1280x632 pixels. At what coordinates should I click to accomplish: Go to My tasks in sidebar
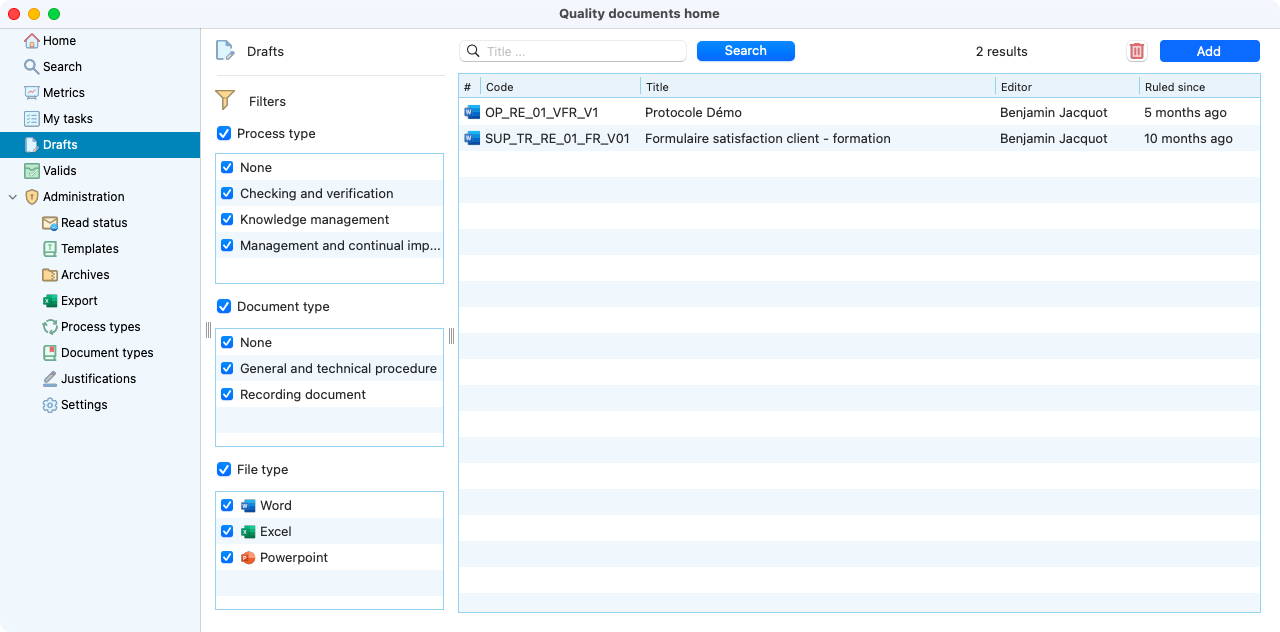(x=100, y=119)
